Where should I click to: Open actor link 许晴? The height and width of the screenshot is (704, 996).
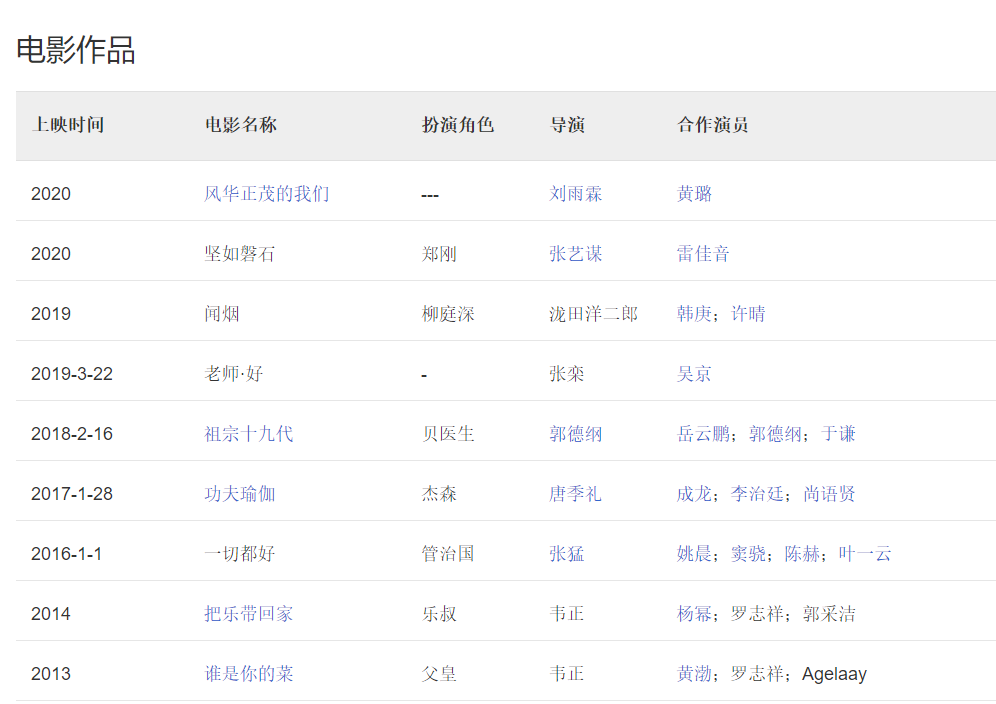pos(748,313)
